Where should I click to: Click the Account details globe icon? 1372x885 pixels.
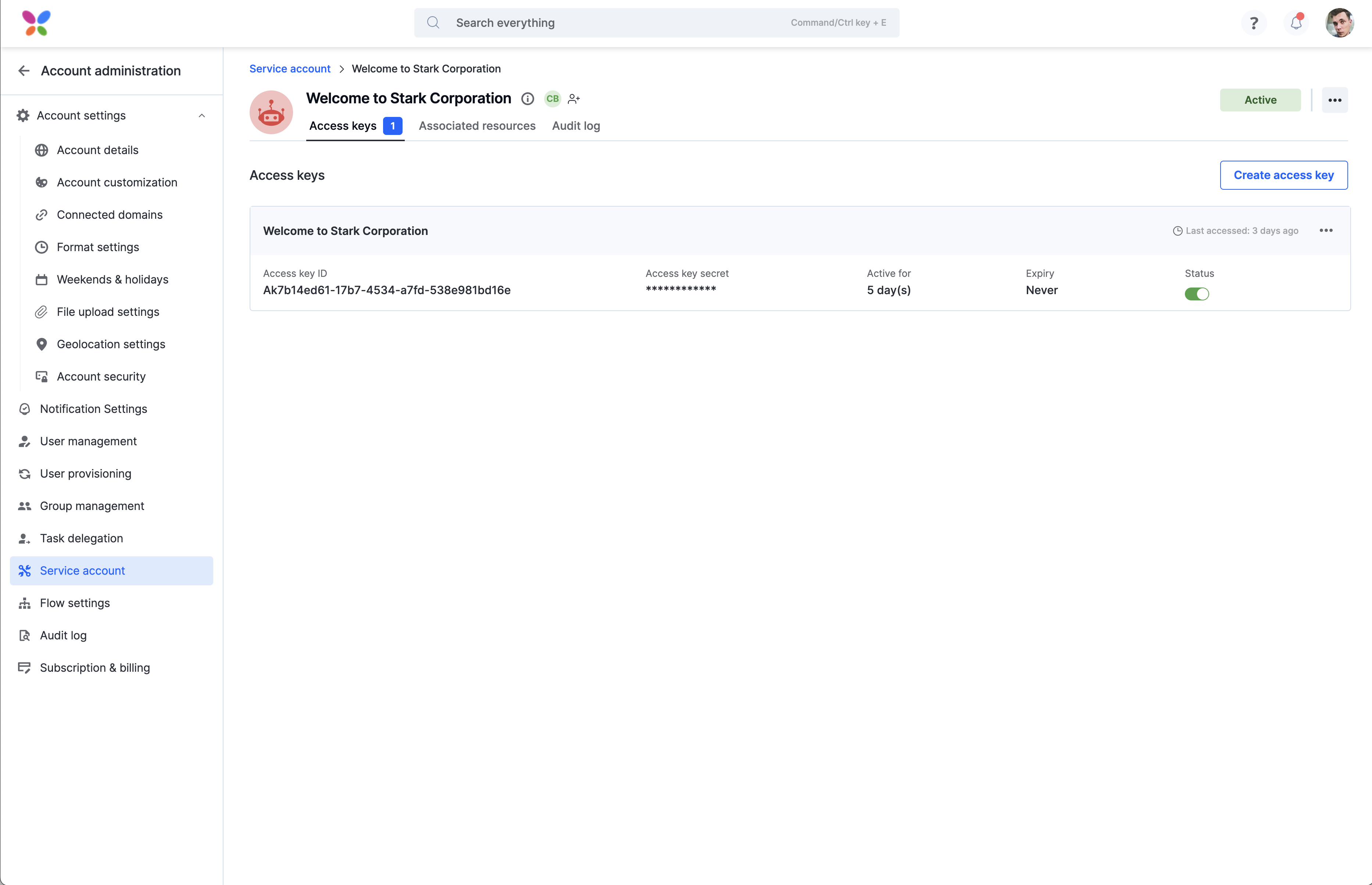click(x=42, y=150)
